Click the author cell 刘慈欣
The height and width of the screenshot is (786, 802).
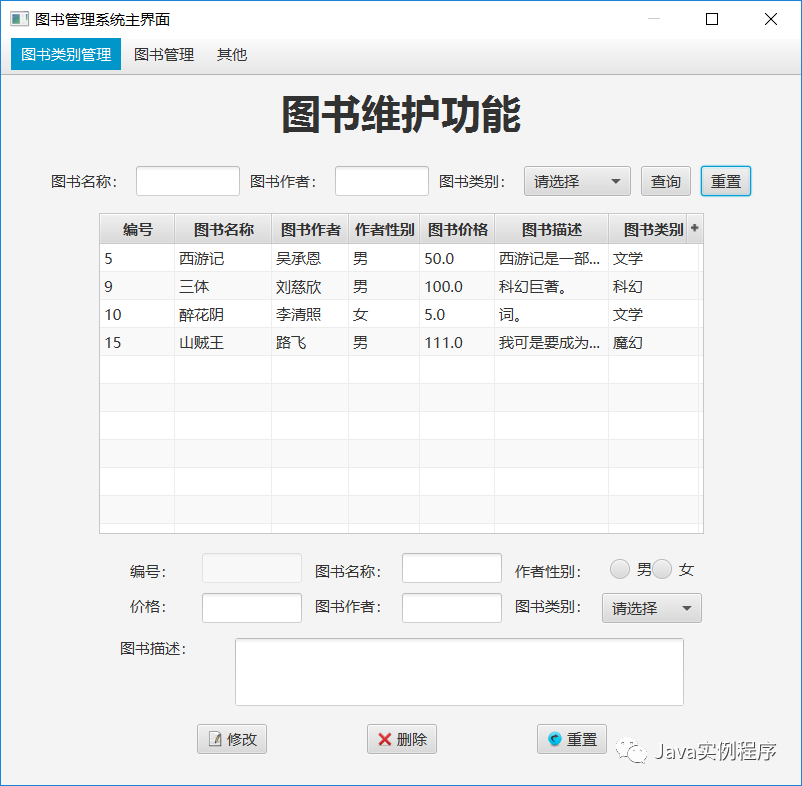[310, 286]
